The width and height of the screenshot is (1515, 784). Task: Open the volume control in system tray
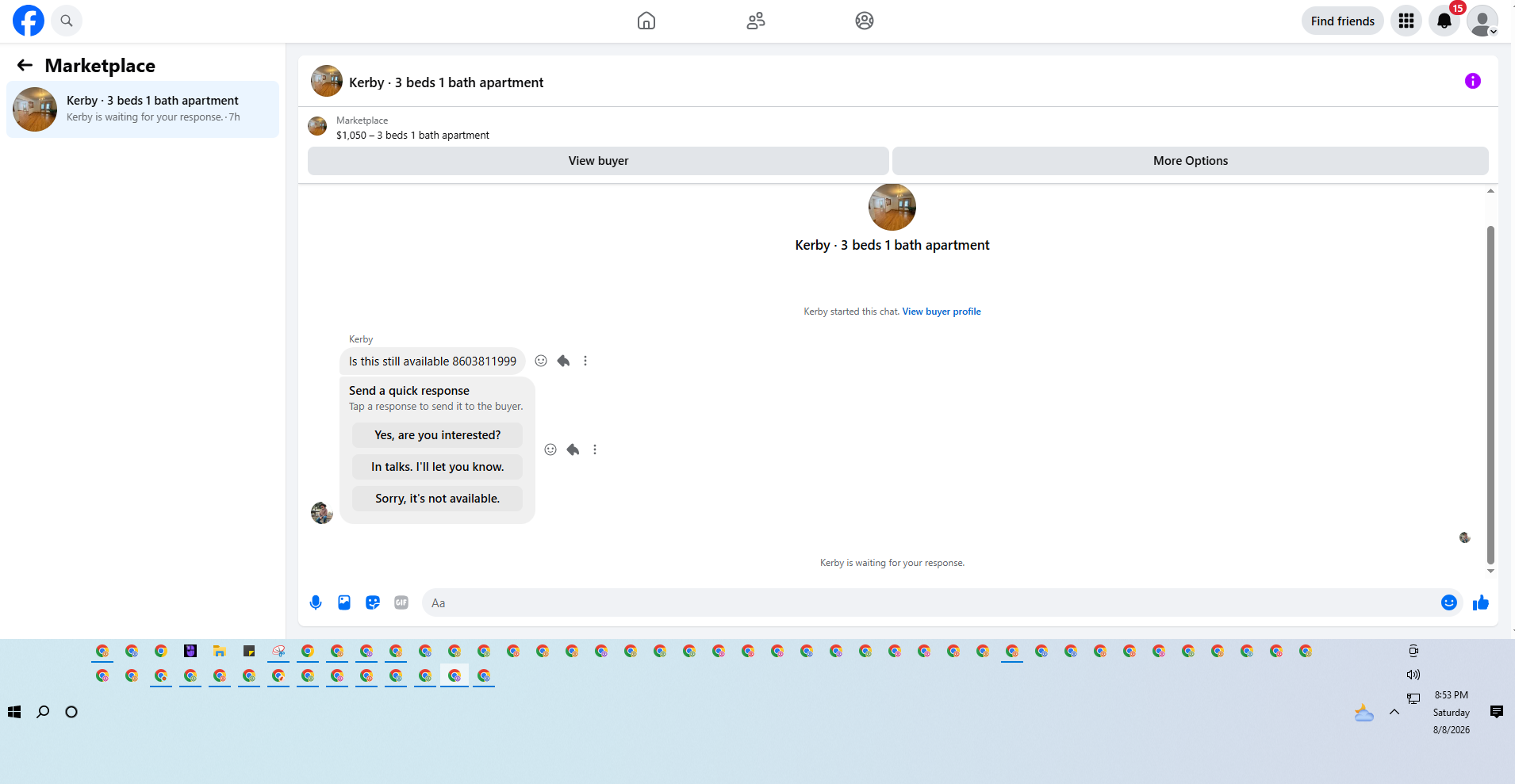coord(1413,675)
